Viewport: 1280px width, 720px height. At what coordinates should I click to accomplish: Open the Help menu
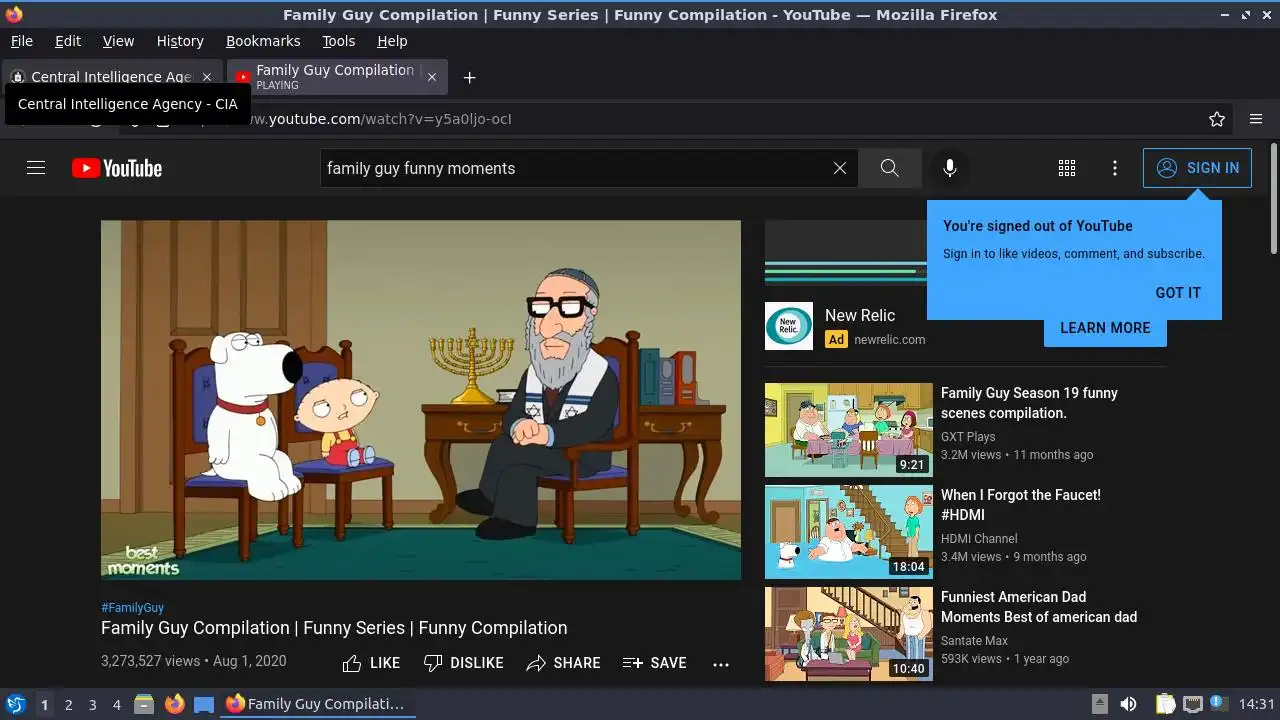pos(392,41)
